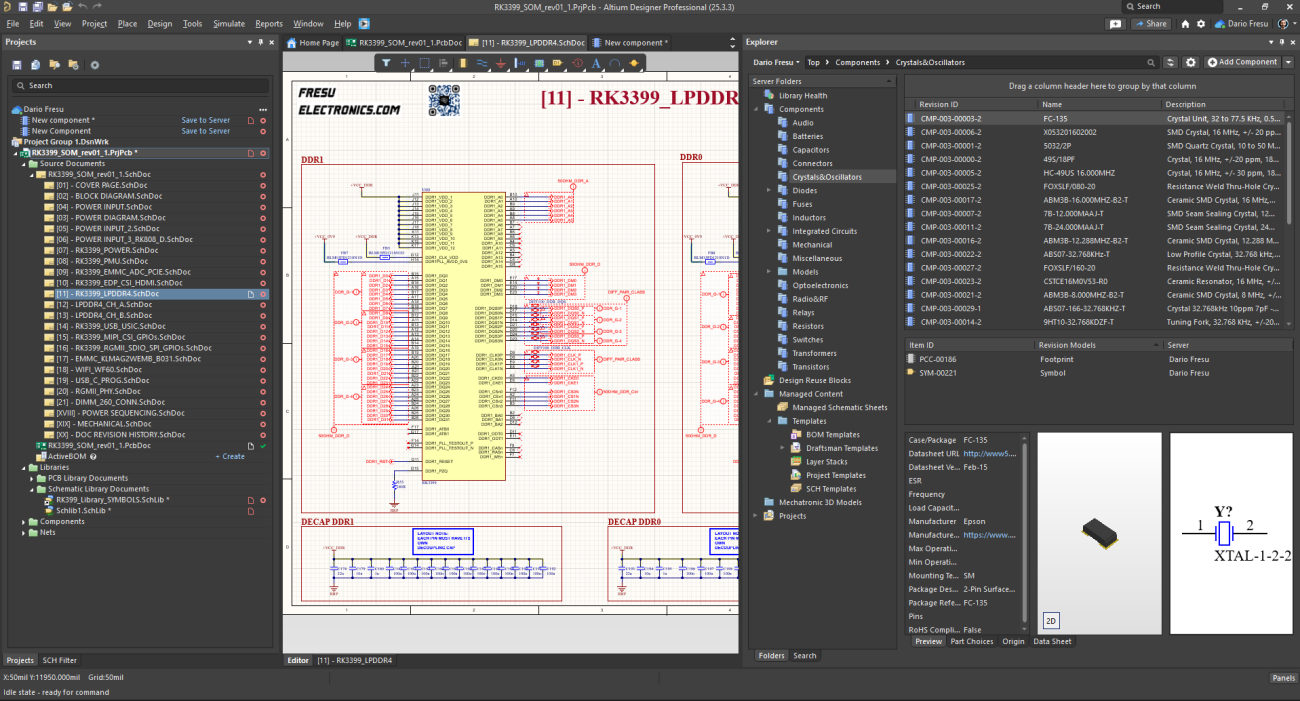Switch to RK3399_SOM_rev01_1.PcbDoc tab
The image size is (1300, 701).
(x=404, y=43)
